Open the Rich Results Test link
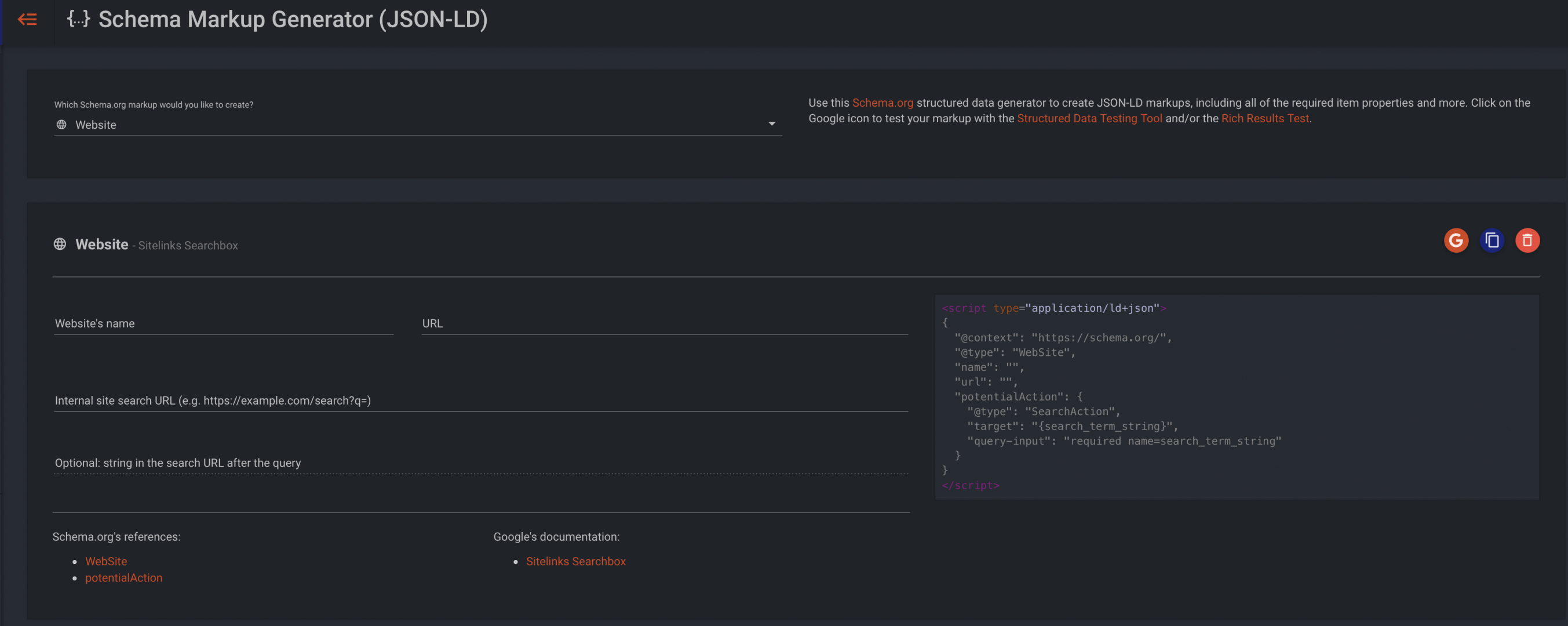 coord(1264,118)
